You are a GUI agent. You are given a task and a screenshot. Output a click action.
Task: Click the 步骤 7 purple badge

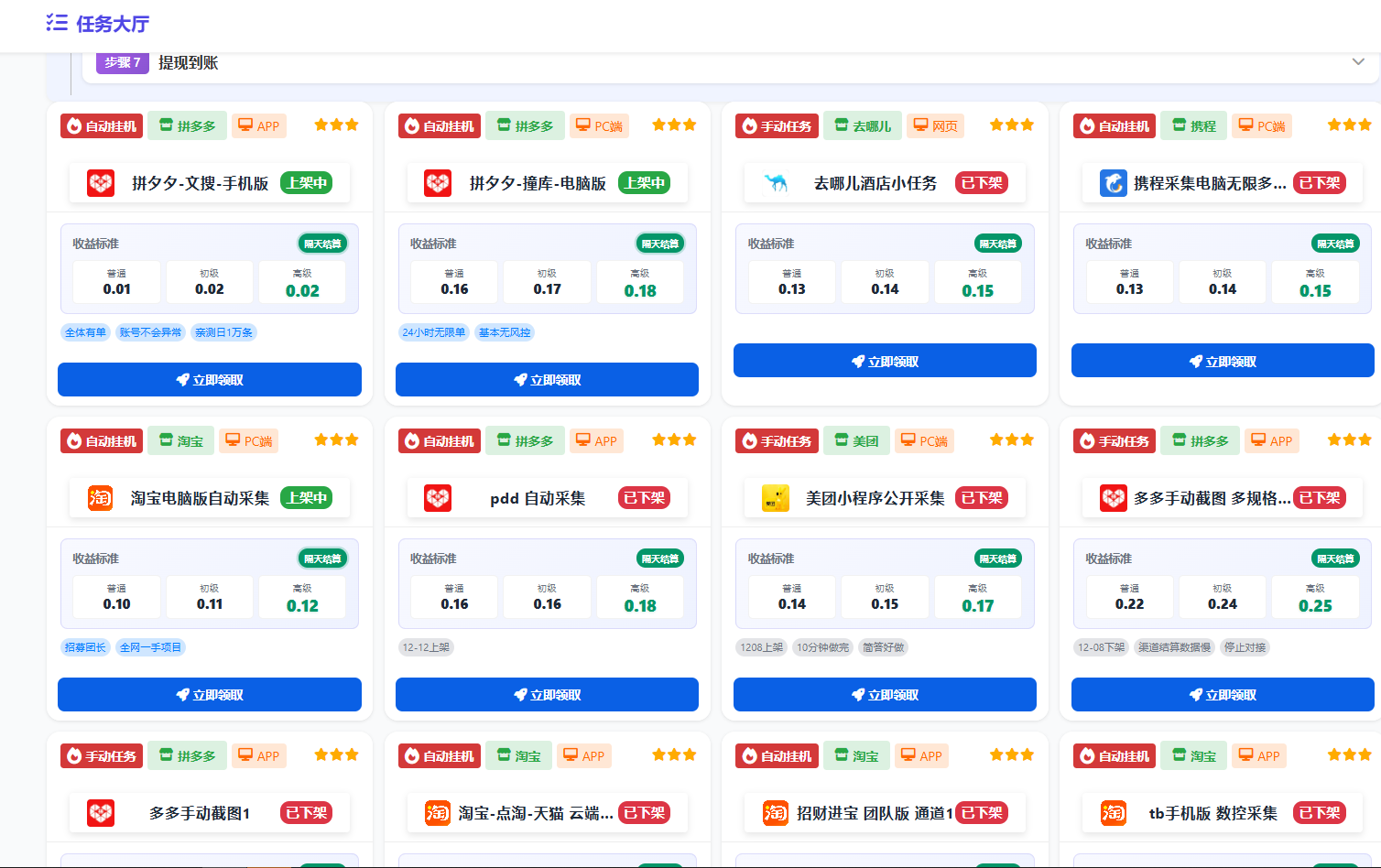123,62
